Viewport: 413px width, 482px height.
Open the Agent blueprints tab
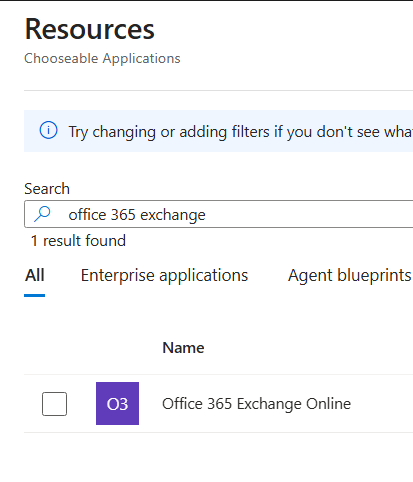(x=350, y=275)
